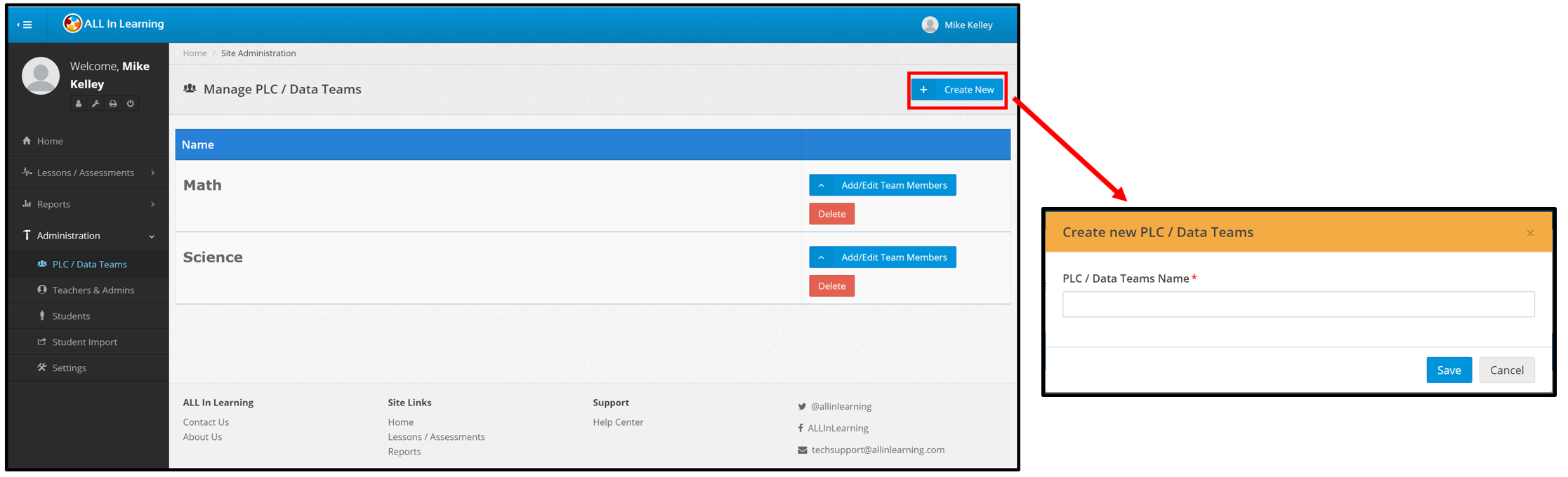Click the wrench settings icon under welcome text
The height and width of the screenshot is (477, 1568).
95,104
